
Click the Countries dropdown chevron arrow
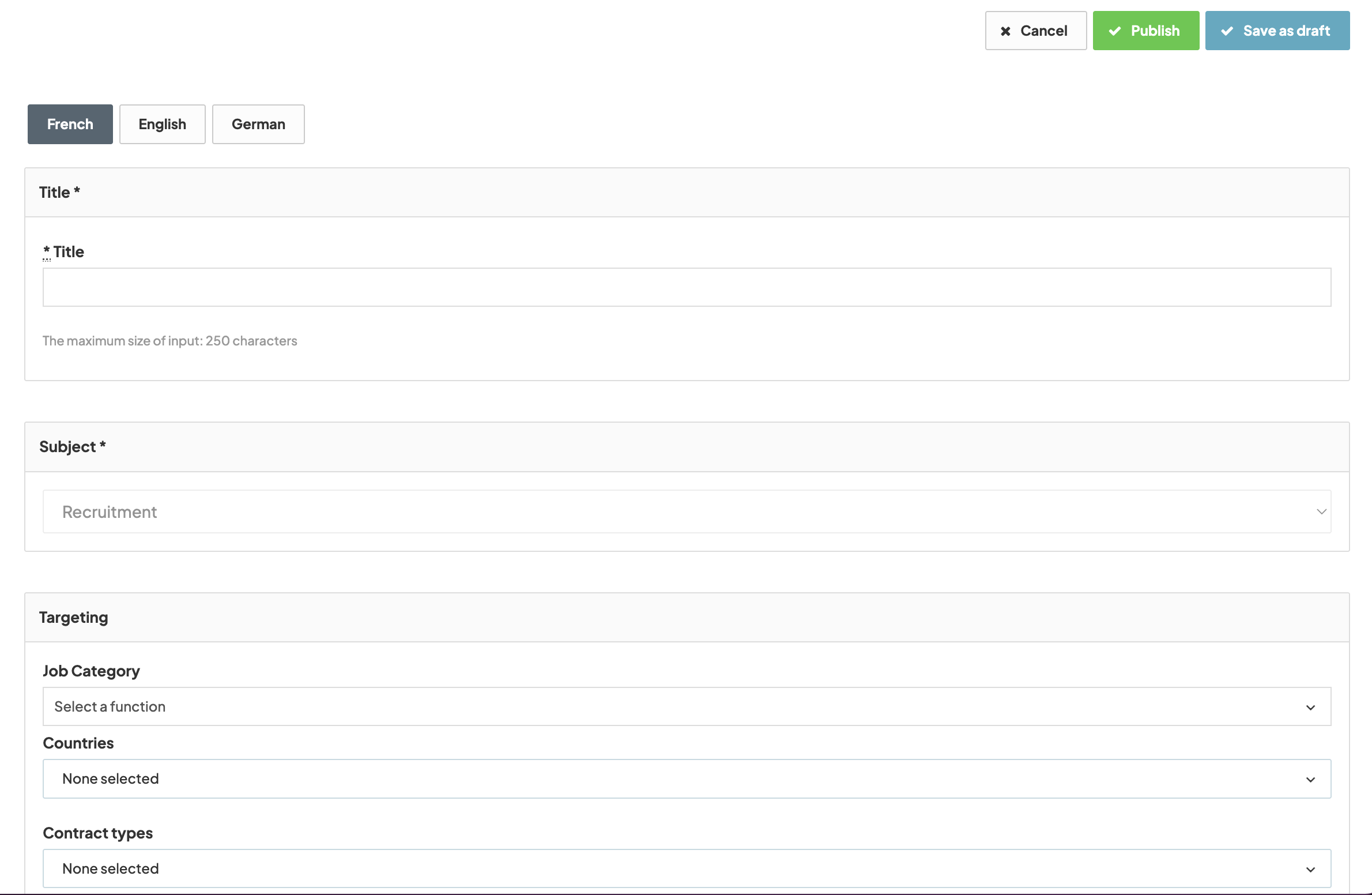pos(1310,780)
